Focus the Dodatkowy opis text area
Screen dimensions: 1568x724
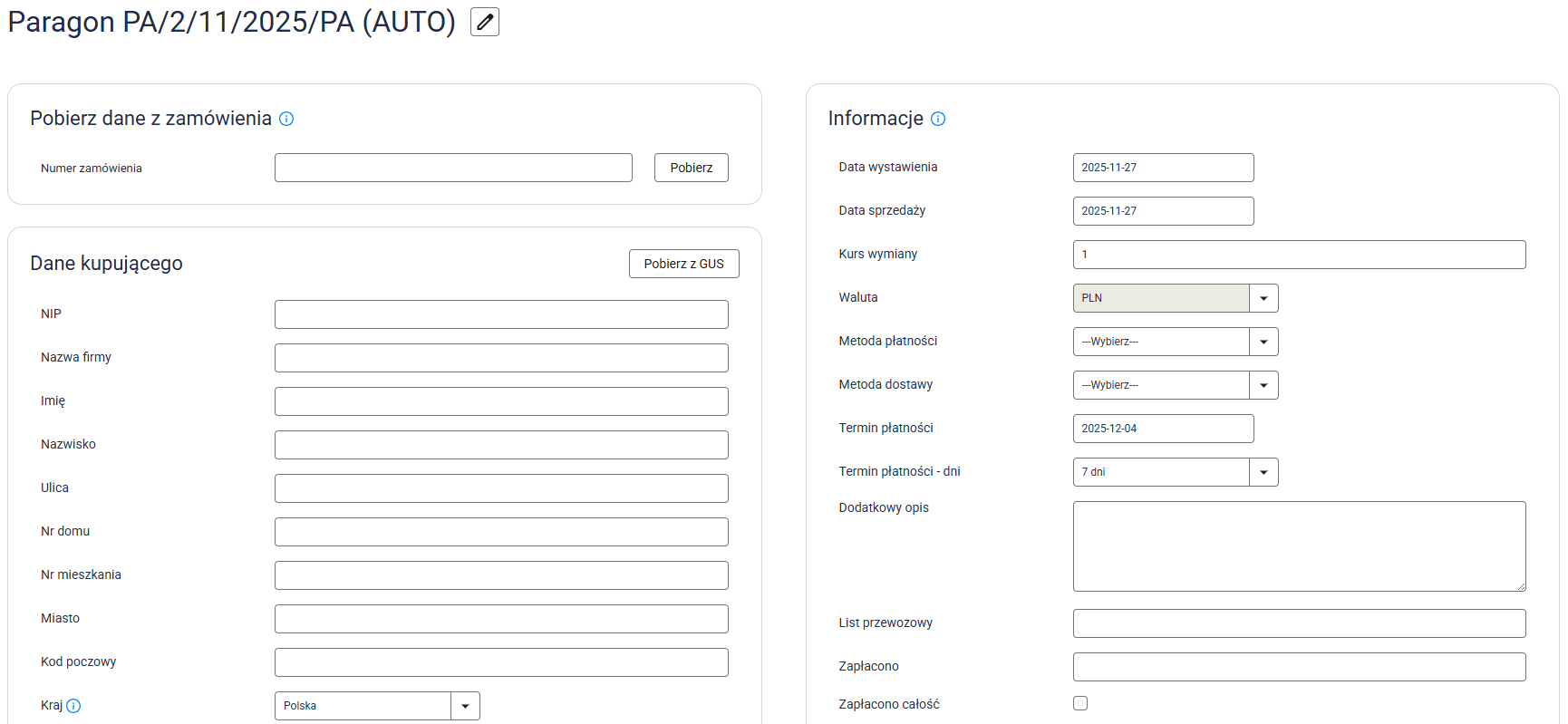[x=1299, y=546]
